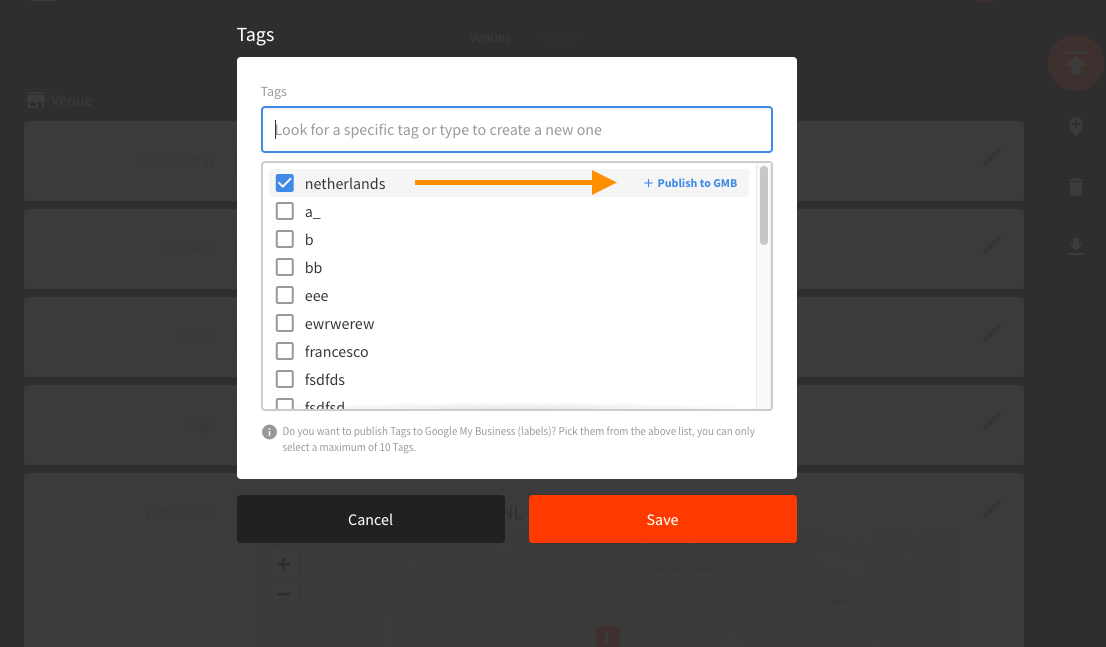The height and width of the screenshot is (647, 1106).
Task: Click the francesco tag label
Action: [336, 351]
